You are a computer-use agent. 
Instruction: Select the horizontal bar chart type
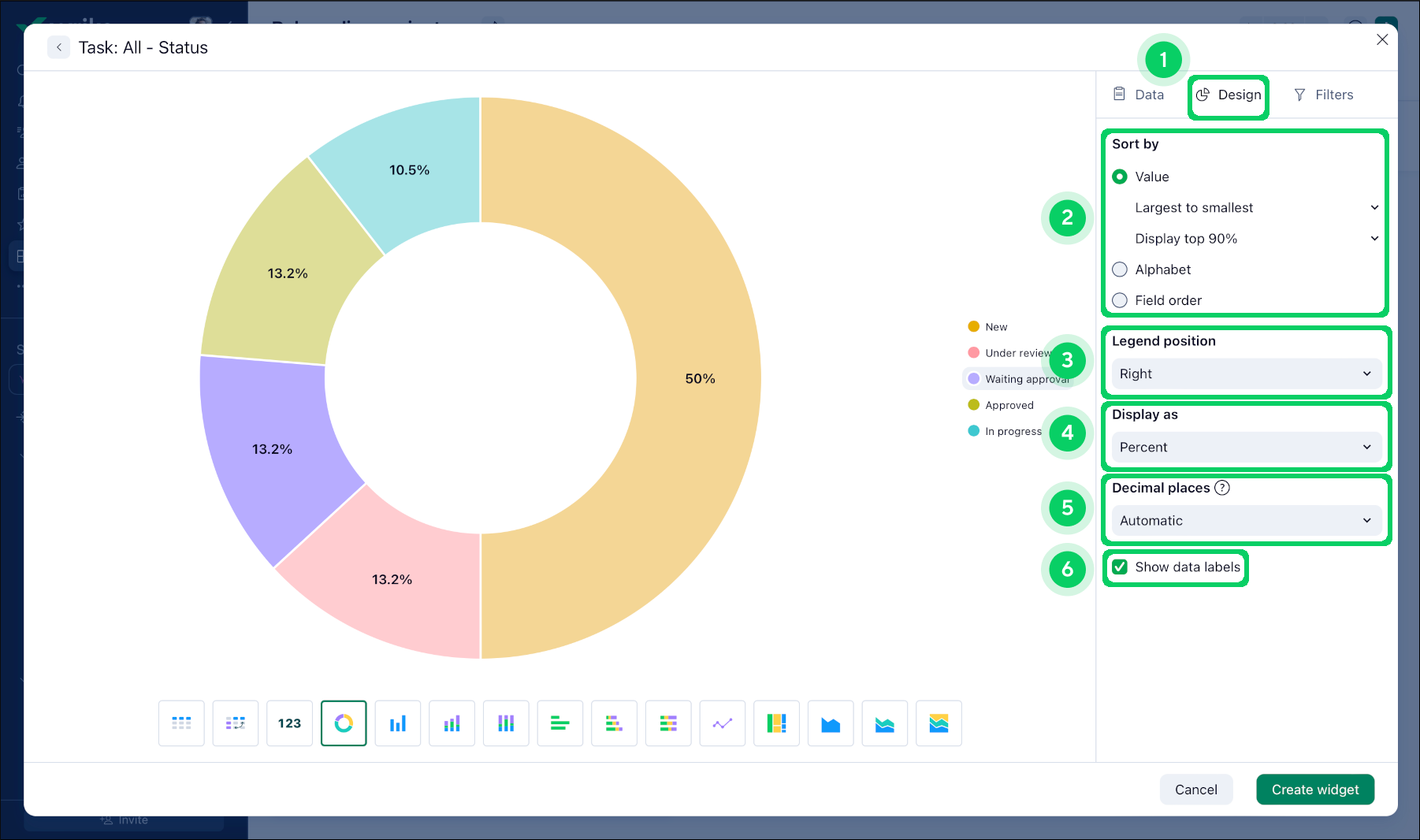559,723
